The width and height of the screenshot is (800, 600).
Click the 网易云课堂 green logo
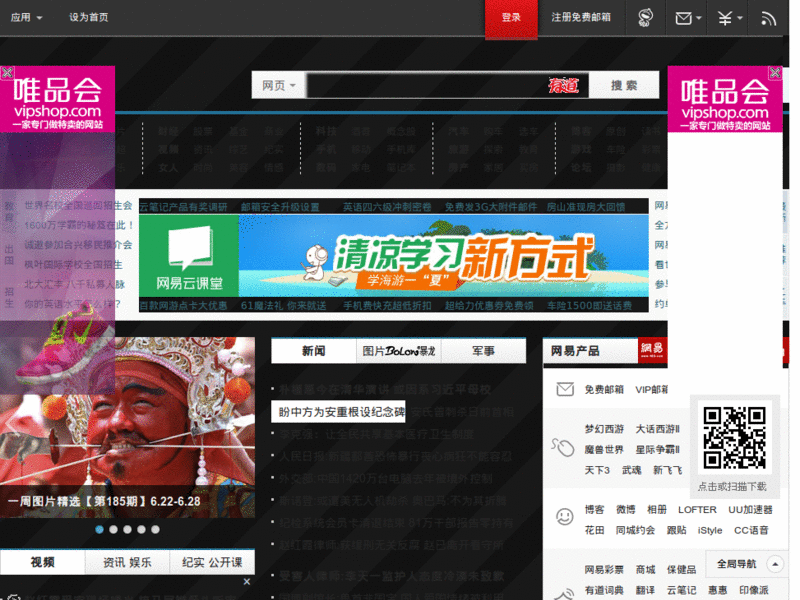(x=189, y=256)
